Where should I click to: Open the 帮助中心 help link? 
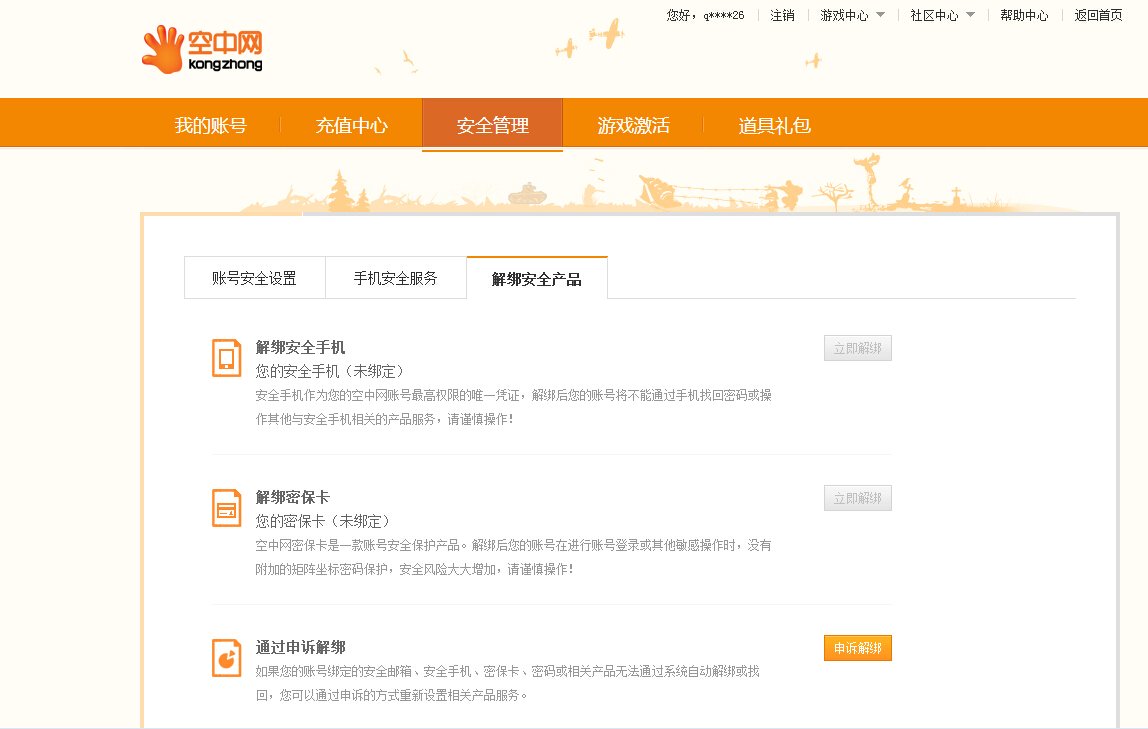pos(1023,15)
